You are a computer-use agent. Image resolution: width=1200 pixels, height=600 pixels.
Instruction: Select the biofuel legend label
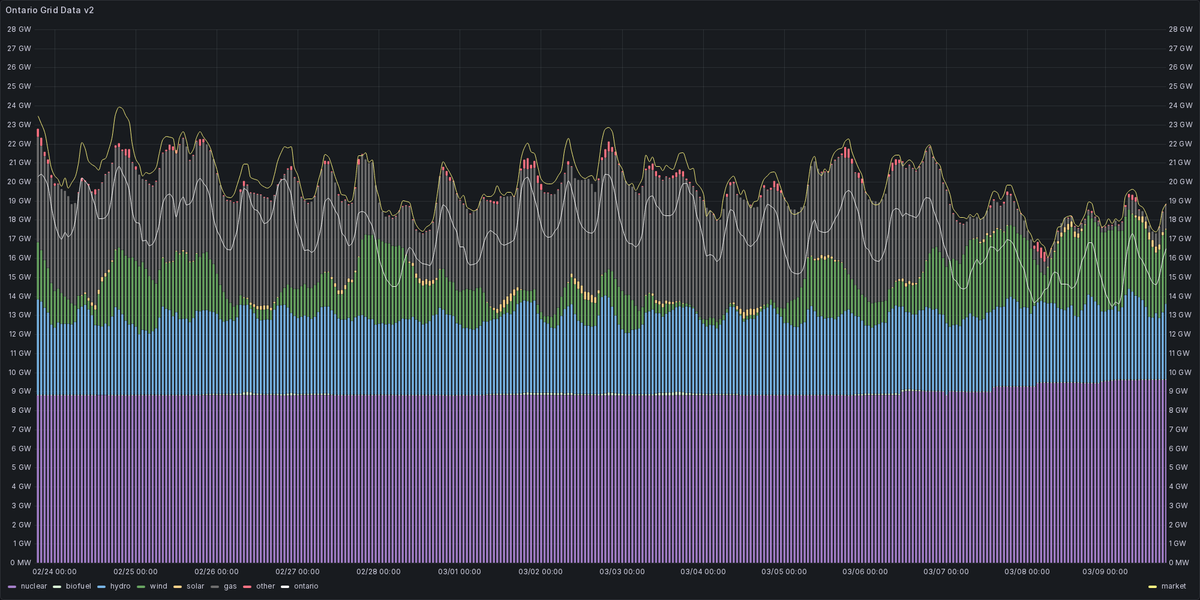[x=78, y=587]
